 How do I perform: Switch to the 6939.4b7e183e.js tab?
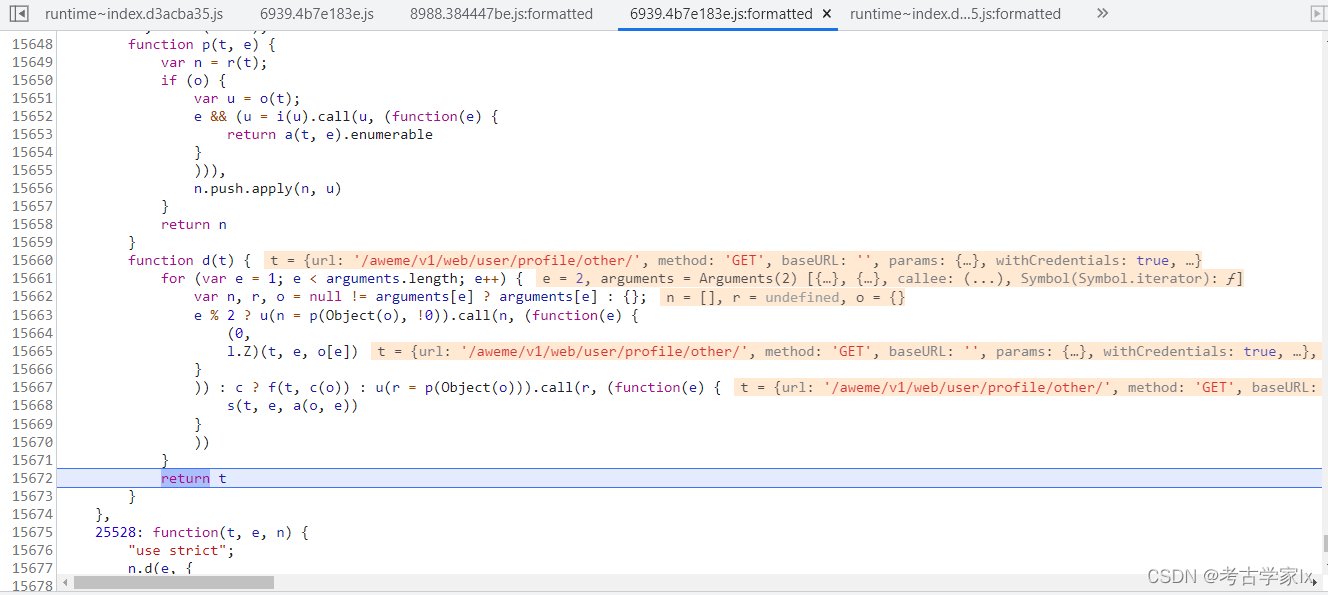(316, 14)
